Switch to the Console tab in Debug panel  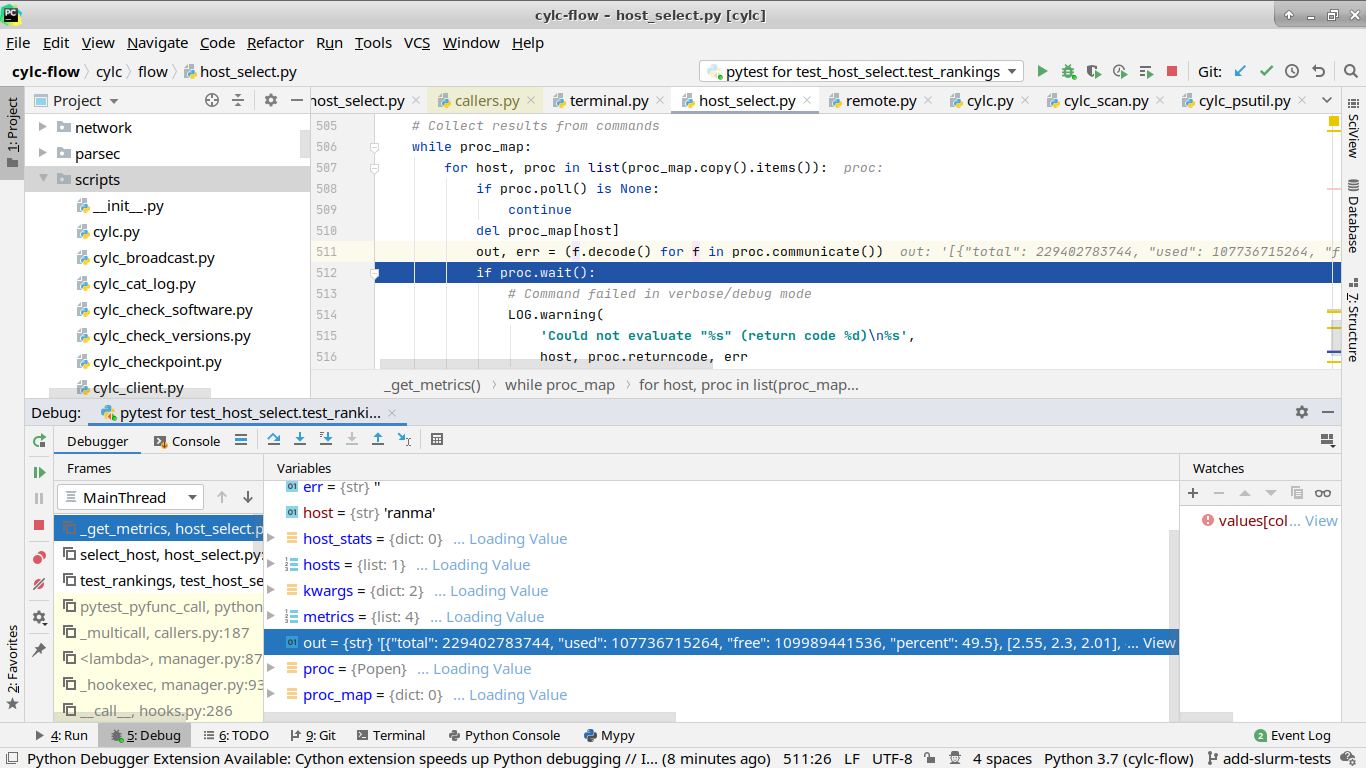195,440
